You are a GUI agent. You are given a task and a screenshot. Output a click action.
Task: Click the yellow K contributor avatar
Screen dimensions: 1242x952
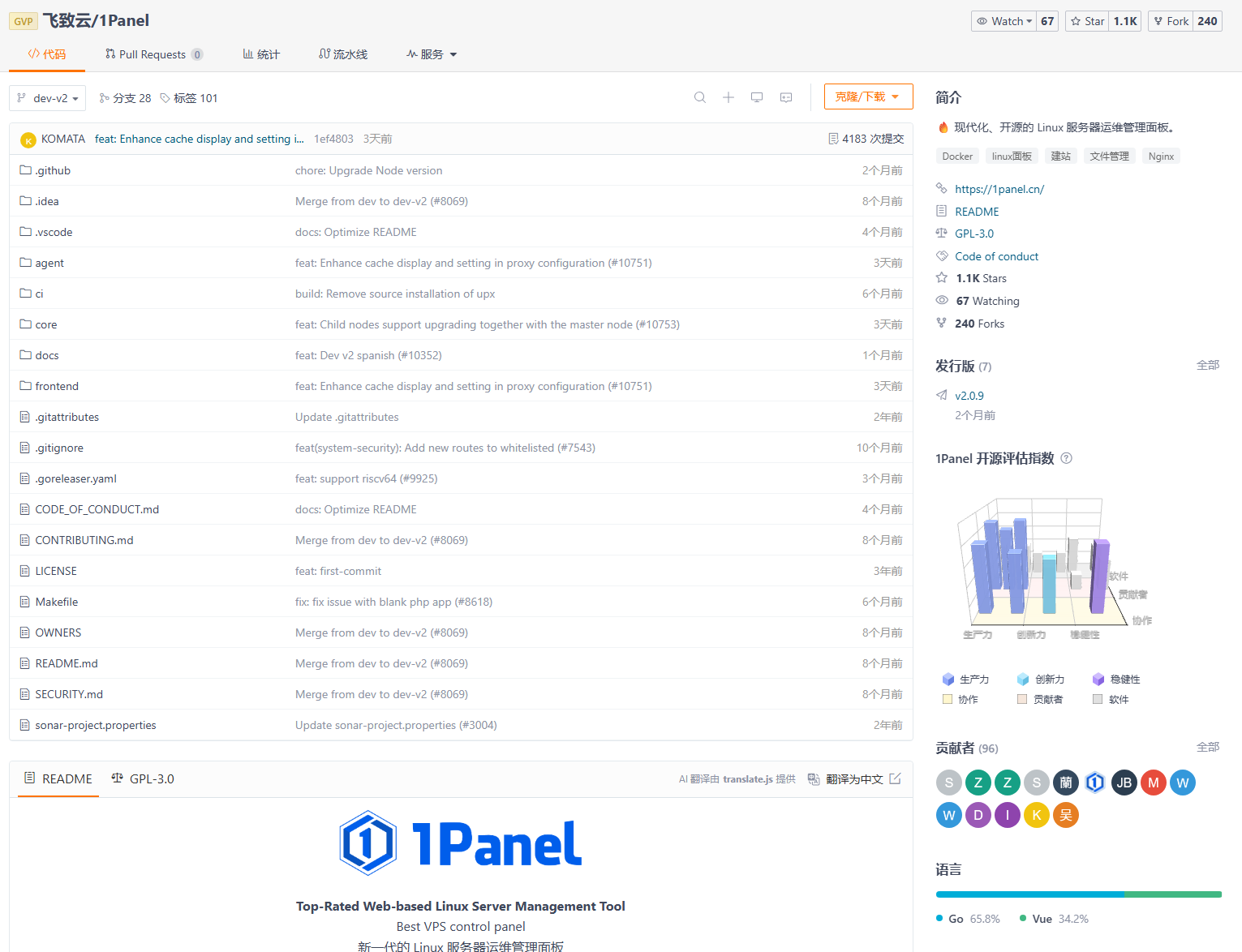(1037, 815)
